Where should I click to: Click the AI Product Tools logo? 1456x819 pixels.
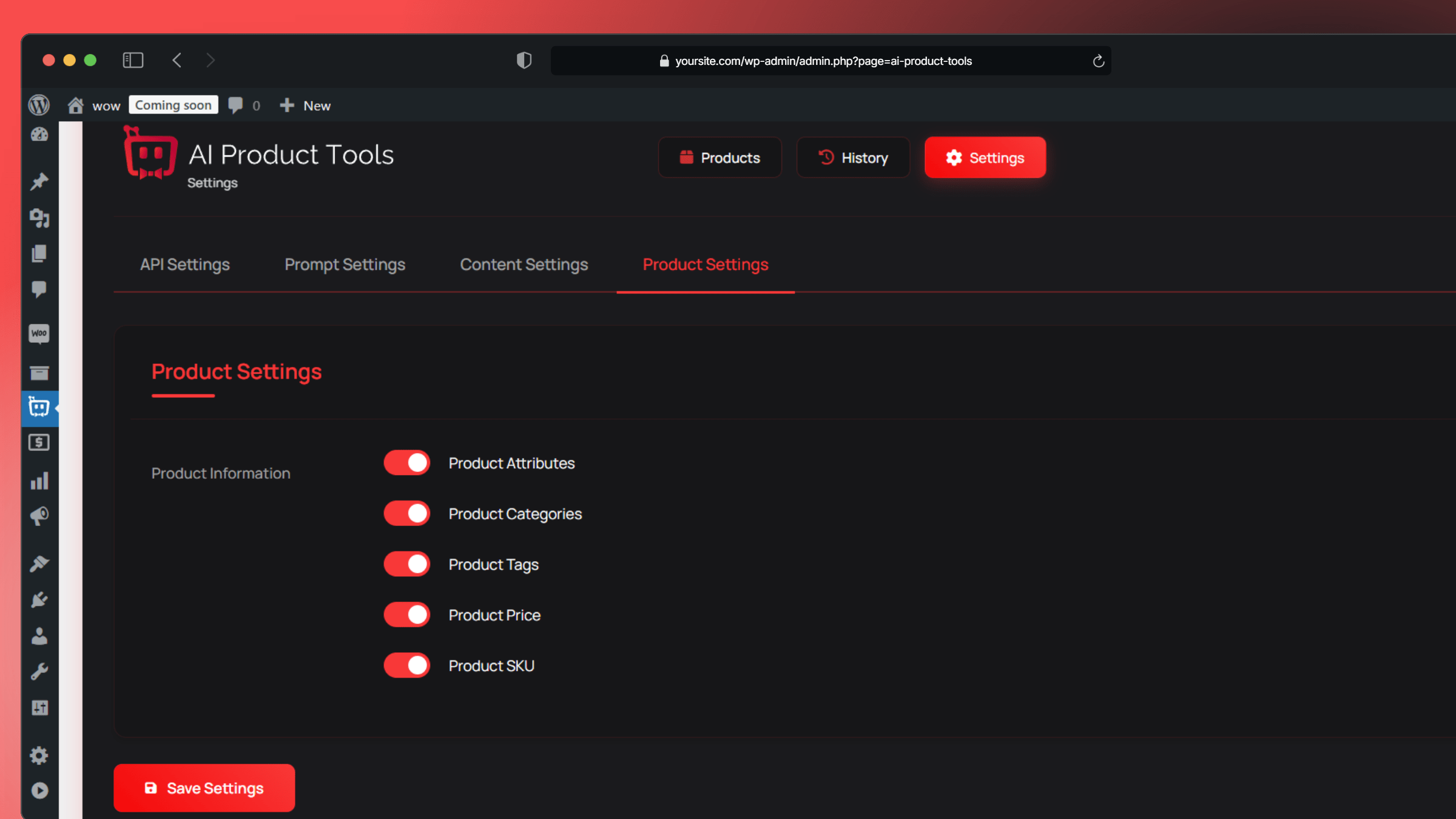(x=150, y=152)
